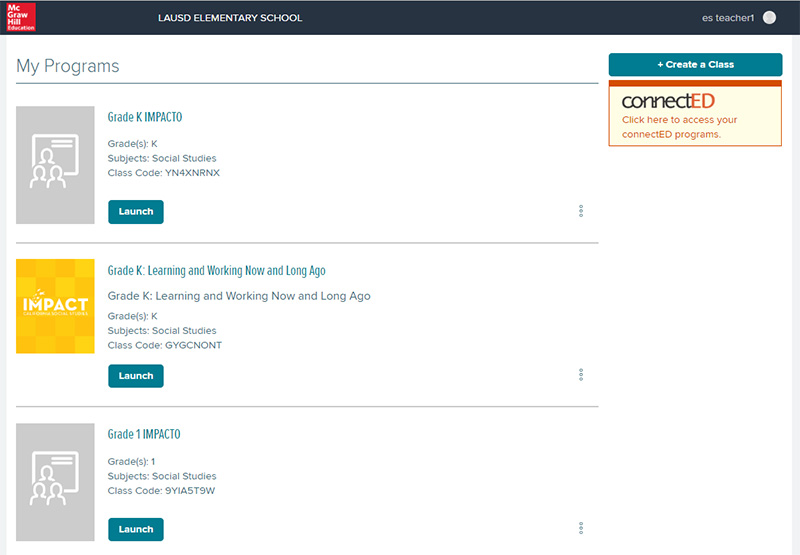This screenshot has width=800, height=555.
Task: Open Grade K: Learning and Working title link
Action: tap(216, 270)
